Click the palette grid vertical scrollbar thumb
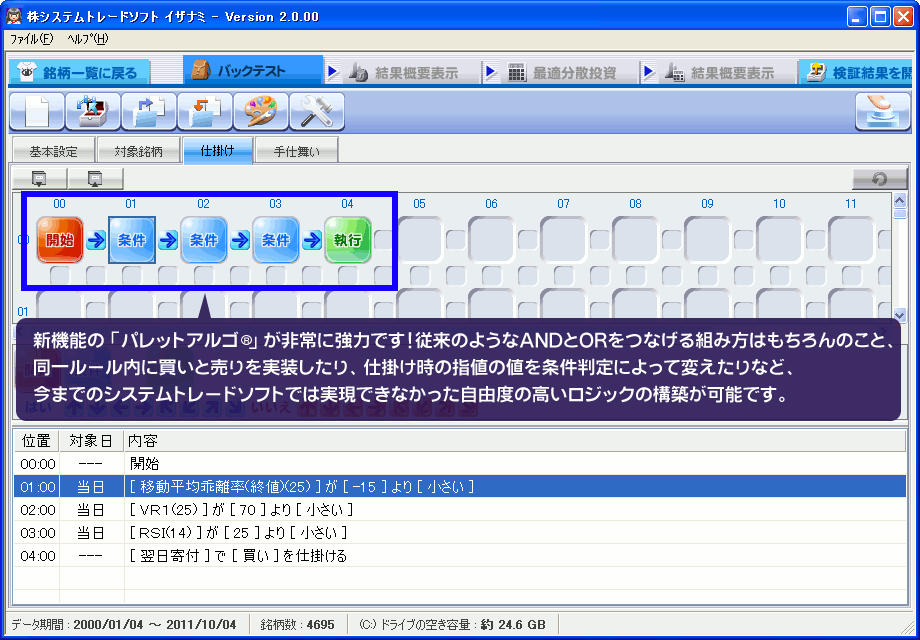 coord(899,214)
